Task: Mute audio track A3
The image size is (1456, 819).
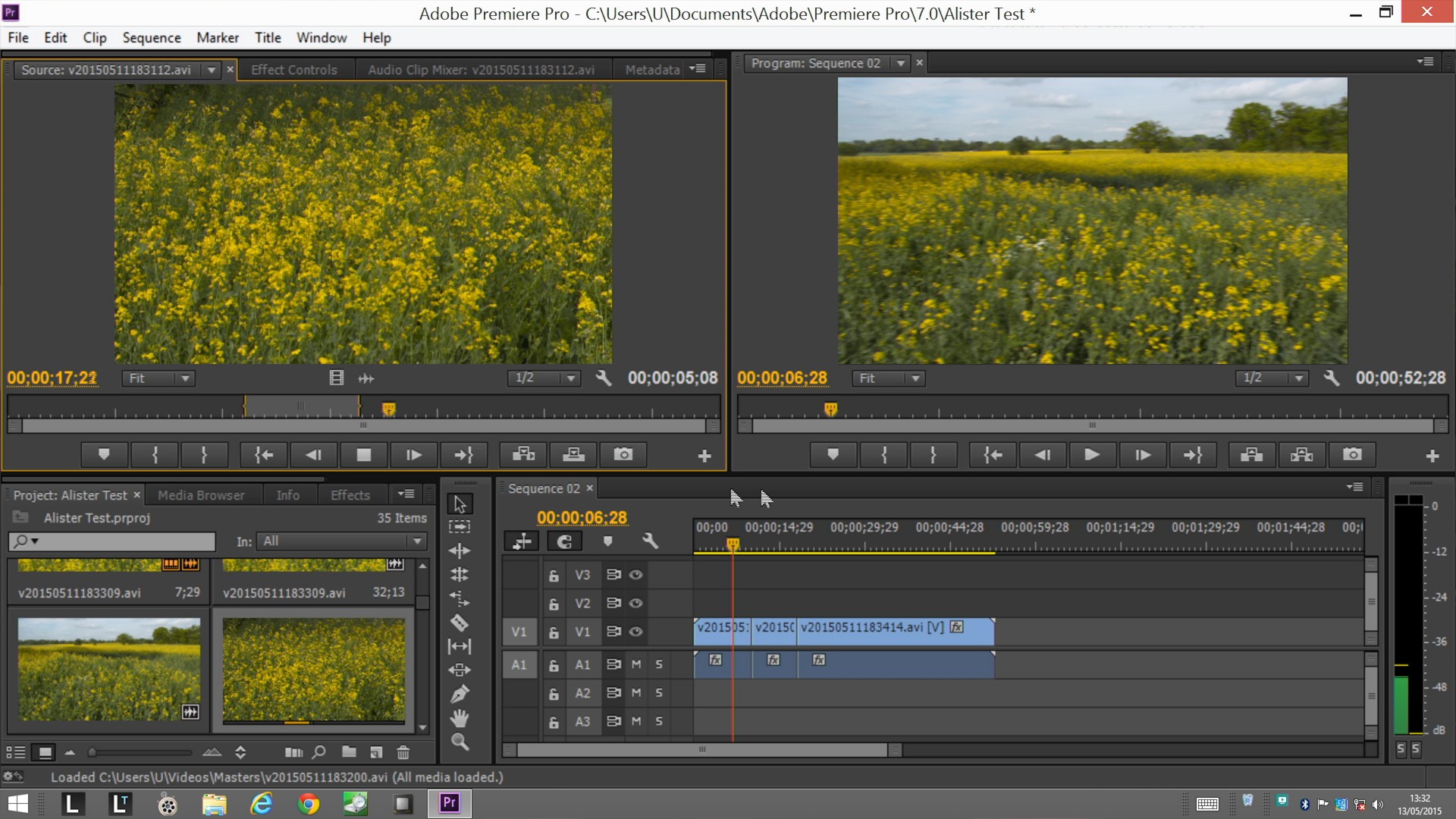Action: (636, 721)
